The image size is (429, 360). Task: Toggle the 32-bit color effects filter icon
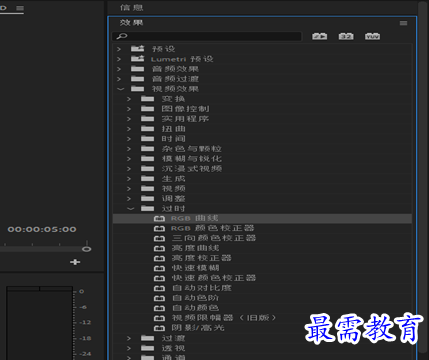(x=346, y=36)
